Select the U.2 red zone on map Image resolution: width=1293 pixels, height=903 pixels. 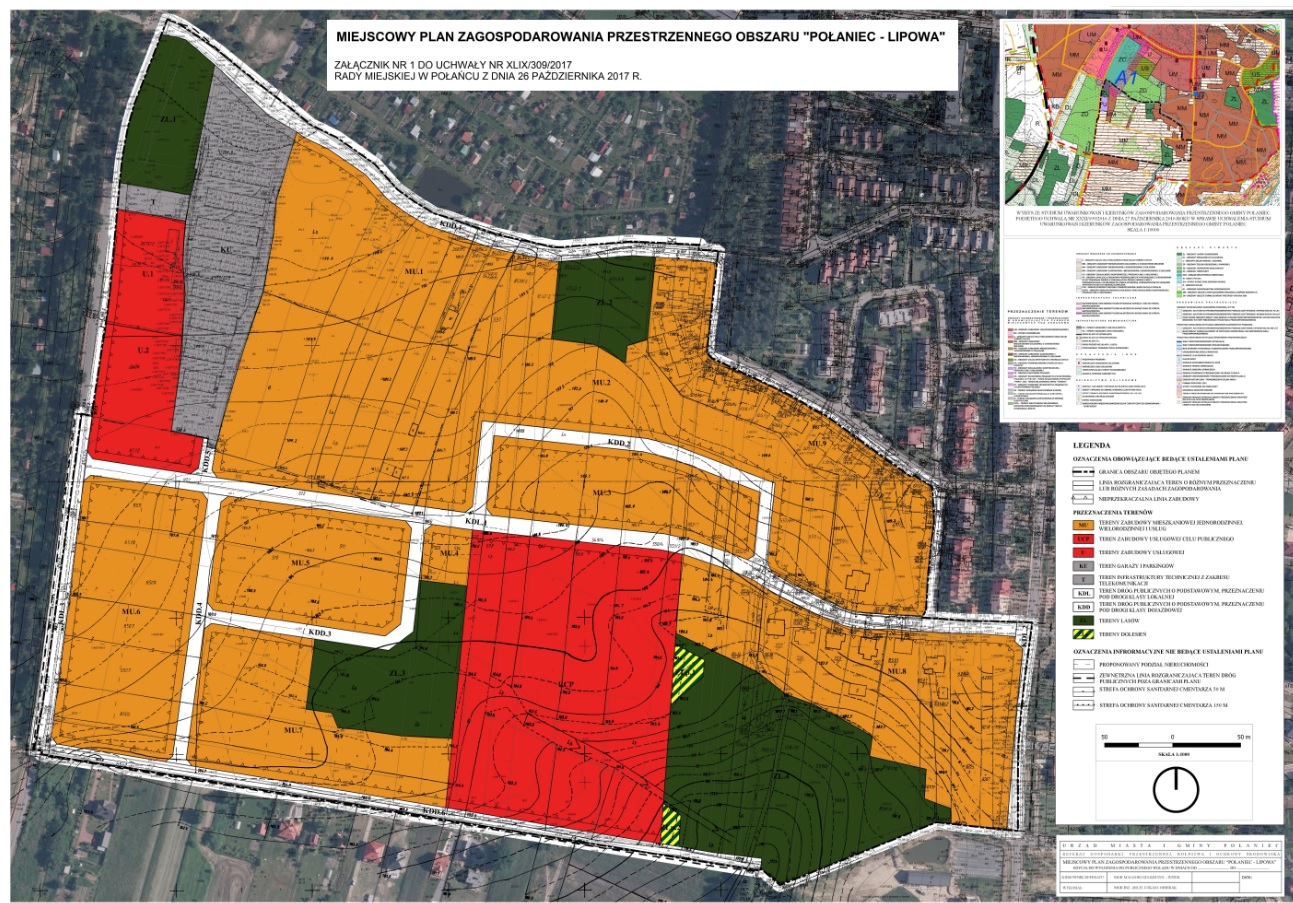(x=142, y=350)
